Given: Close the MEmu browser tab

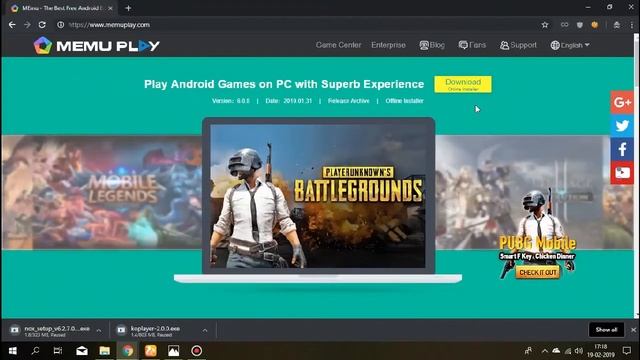Looking at the screenshot, I should click(110, 8).
